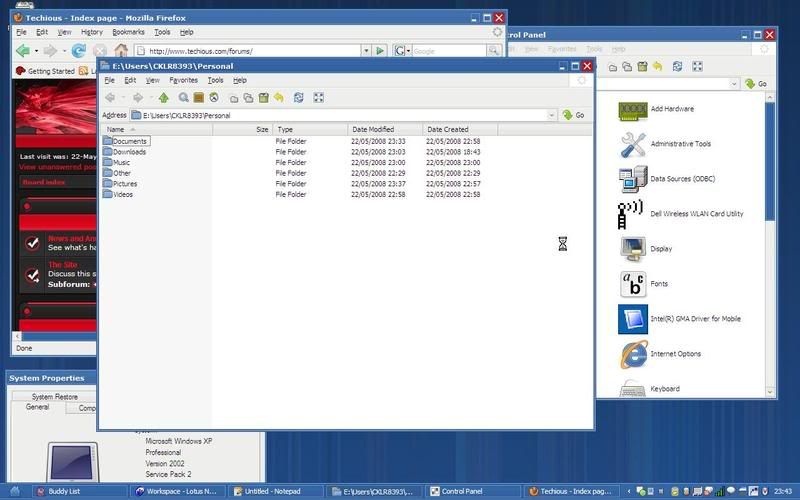Open Add Hardware in Control Panel
The width and height of the screenshot is (800, 500).
tap(656, 110)
